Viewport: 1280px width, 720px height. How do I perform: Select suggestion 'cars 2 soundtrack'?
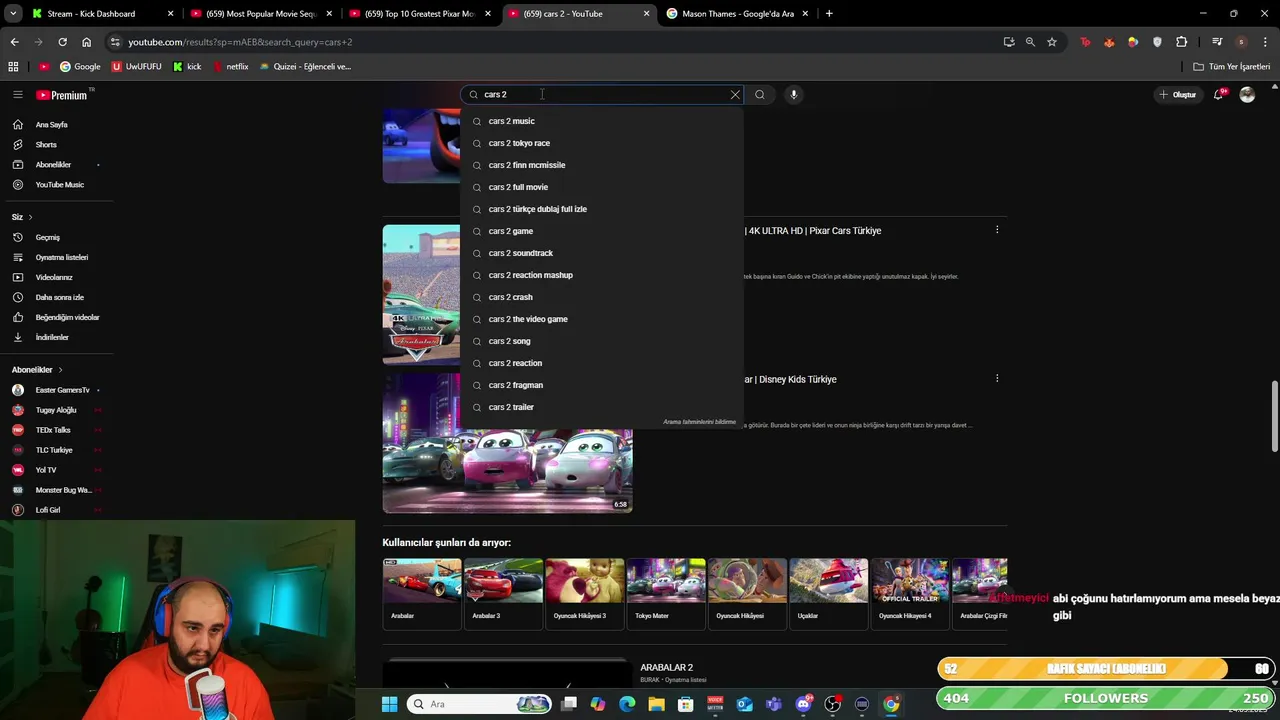pyautogui.click(x=601, y=253)
